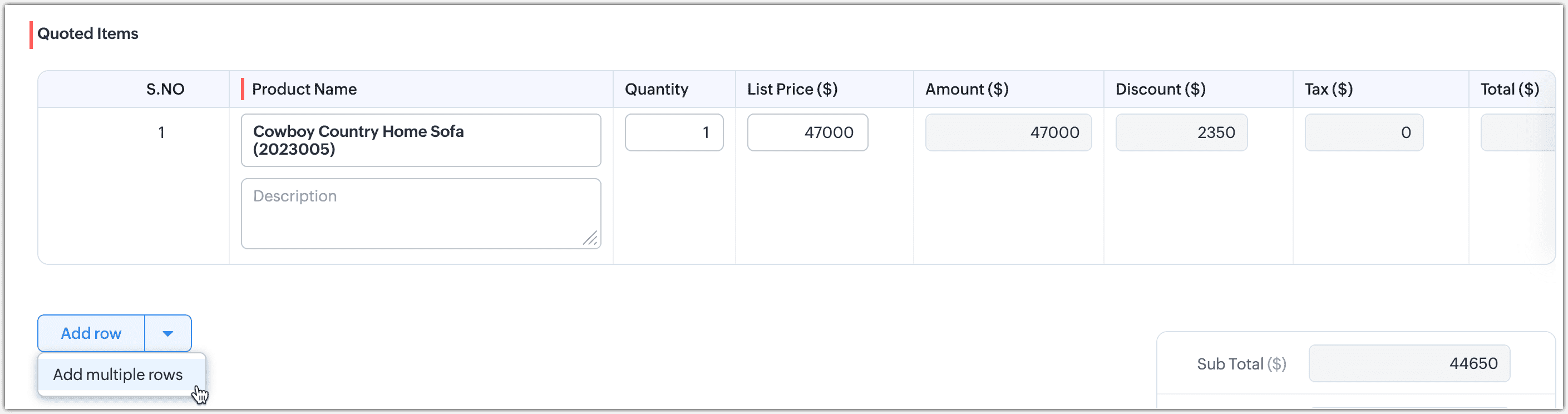Viewport: 1568px width, 414px height.
Task: Click the Cowboy Country Home Sofa product field
Action: tap(421, 140)
